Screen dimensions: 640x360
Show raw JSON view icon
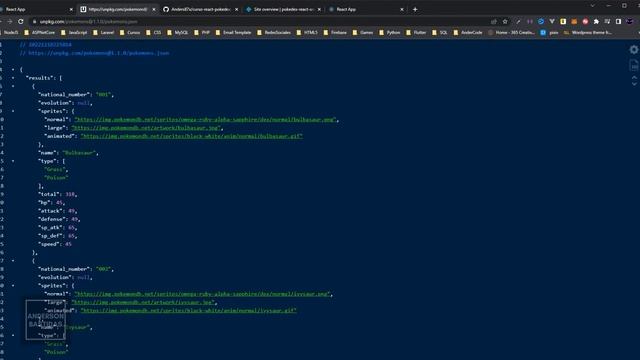(634, 65)
